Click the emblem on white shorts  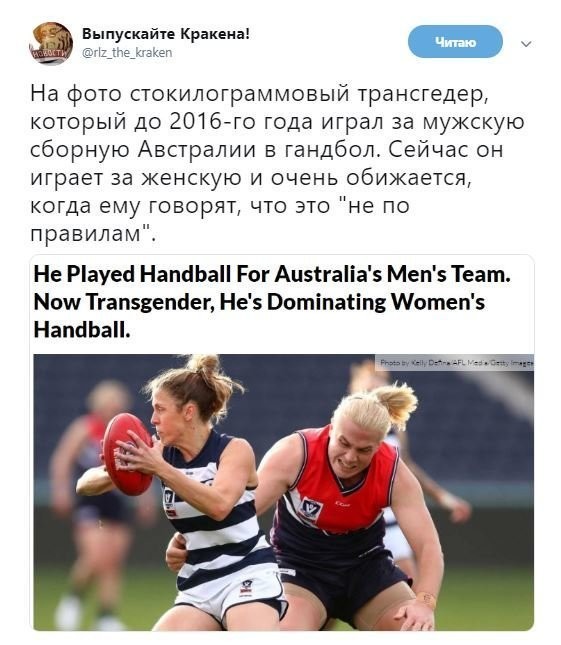tap(246, 587)
